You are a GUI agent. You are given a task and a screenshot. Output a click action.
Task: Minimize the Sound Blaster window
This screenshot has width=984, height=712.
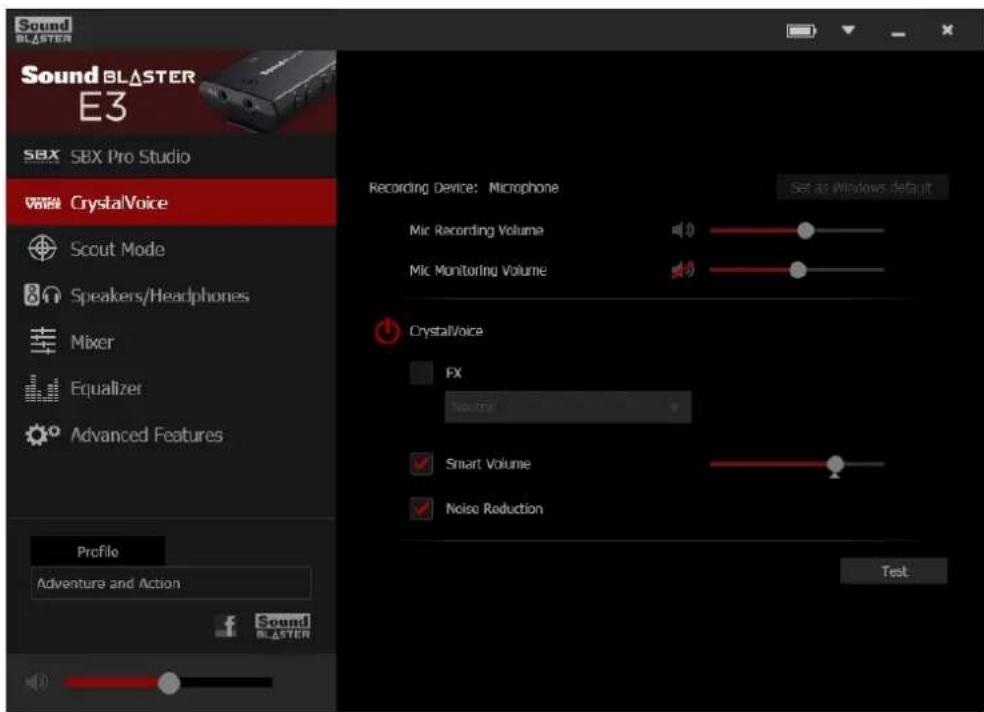pyautogui.click(x=898, y=34)
